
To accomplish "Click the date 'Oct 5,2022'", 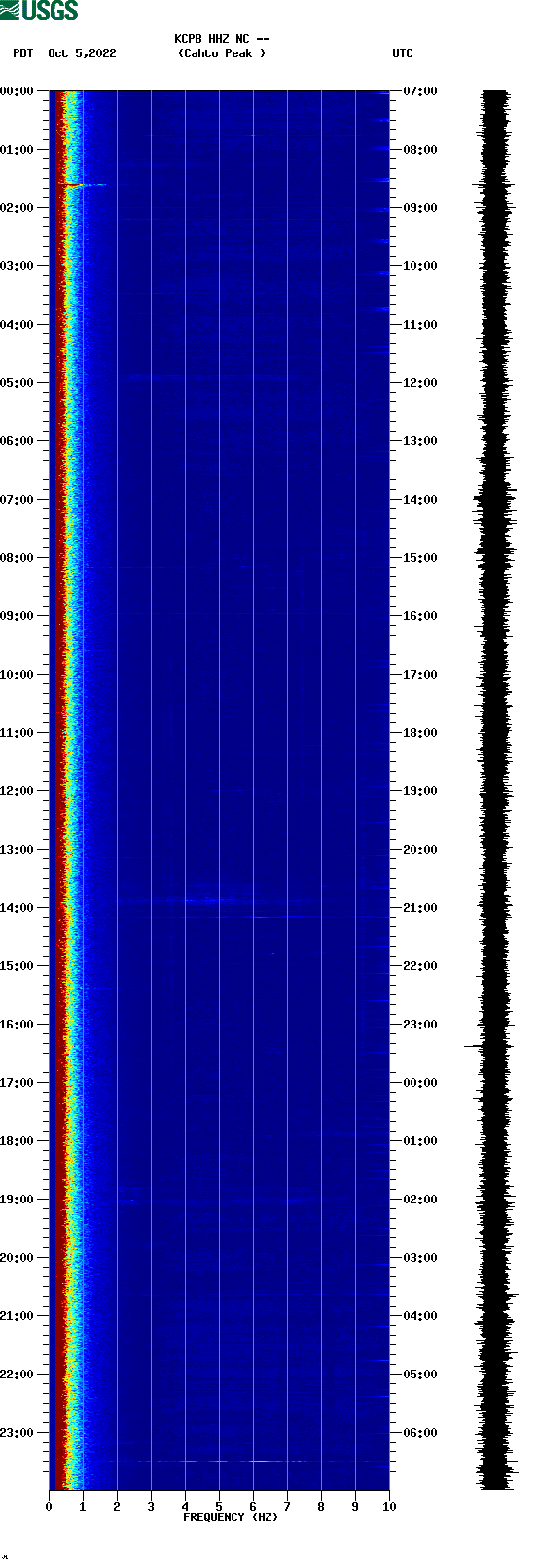I will pyautogui.click(x=82, y=53).
